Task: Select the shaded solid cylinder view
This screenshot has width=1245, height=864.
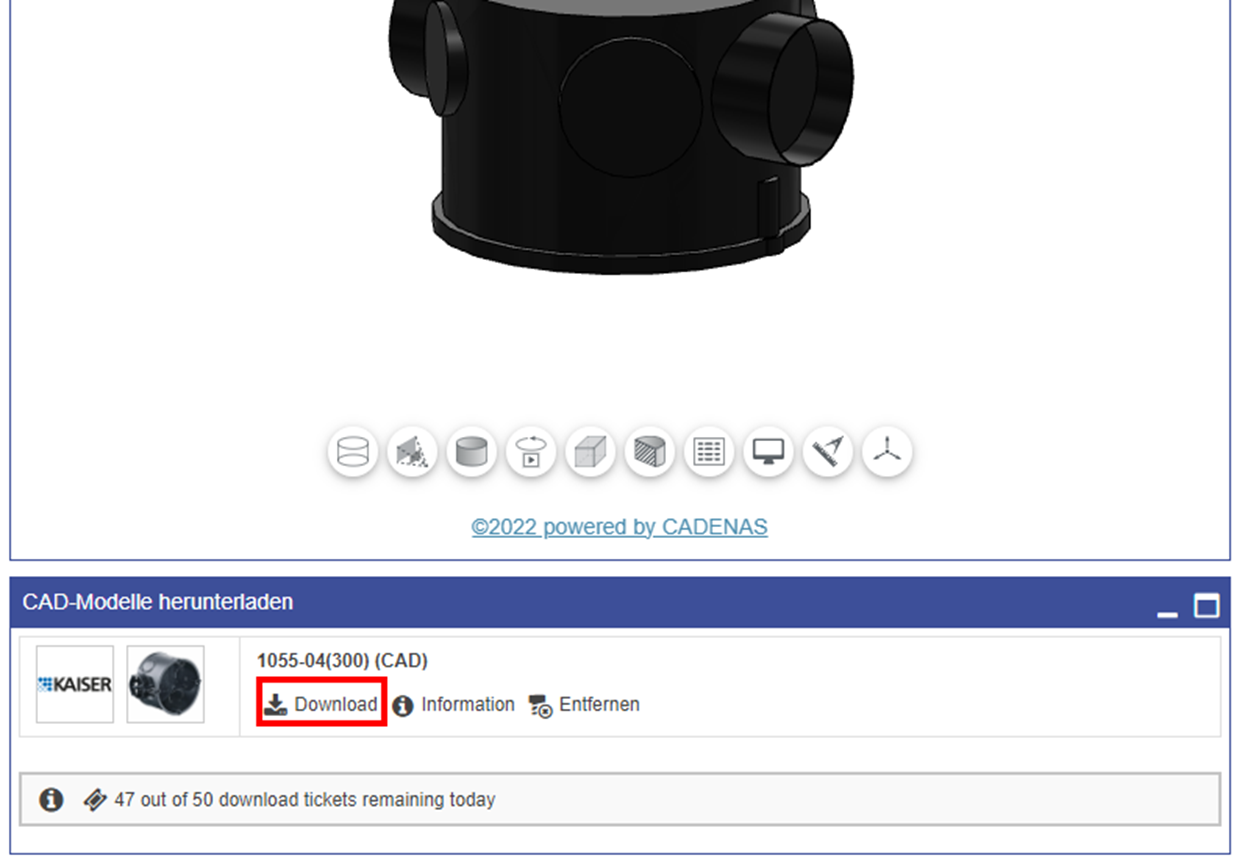Action: (472, 452)
